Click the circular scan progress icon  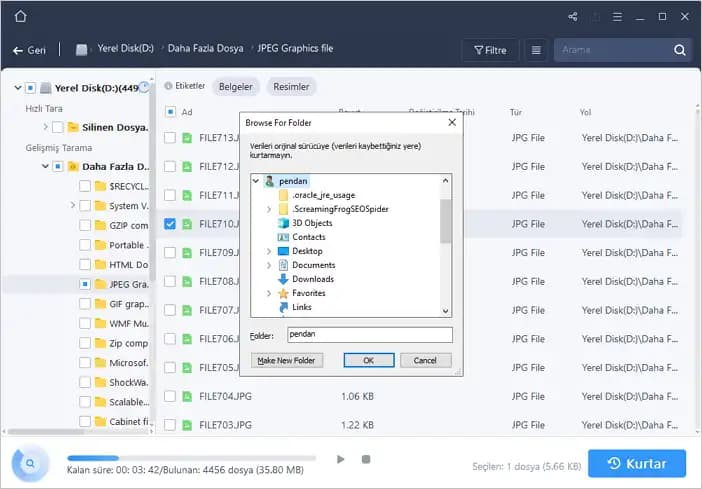32,464
